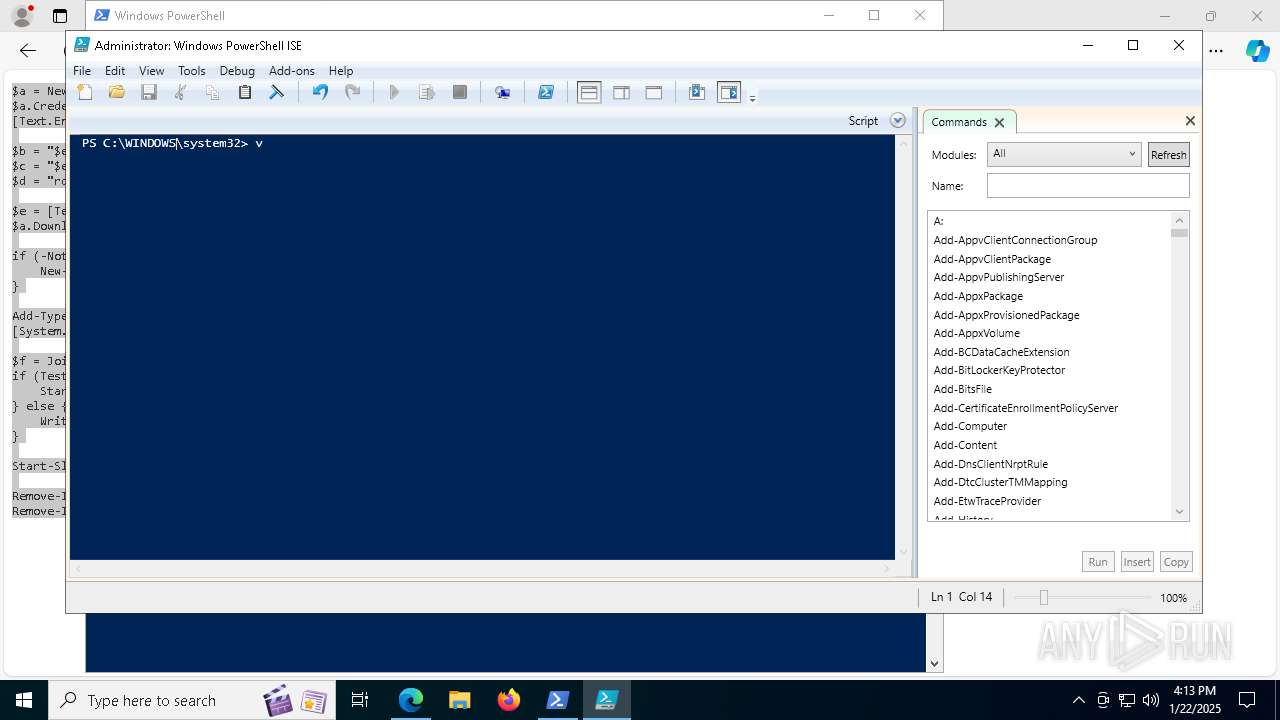Show Script Pane Right layout icon
Screen dimensions: 1280x720
click(x=621, y=92)
